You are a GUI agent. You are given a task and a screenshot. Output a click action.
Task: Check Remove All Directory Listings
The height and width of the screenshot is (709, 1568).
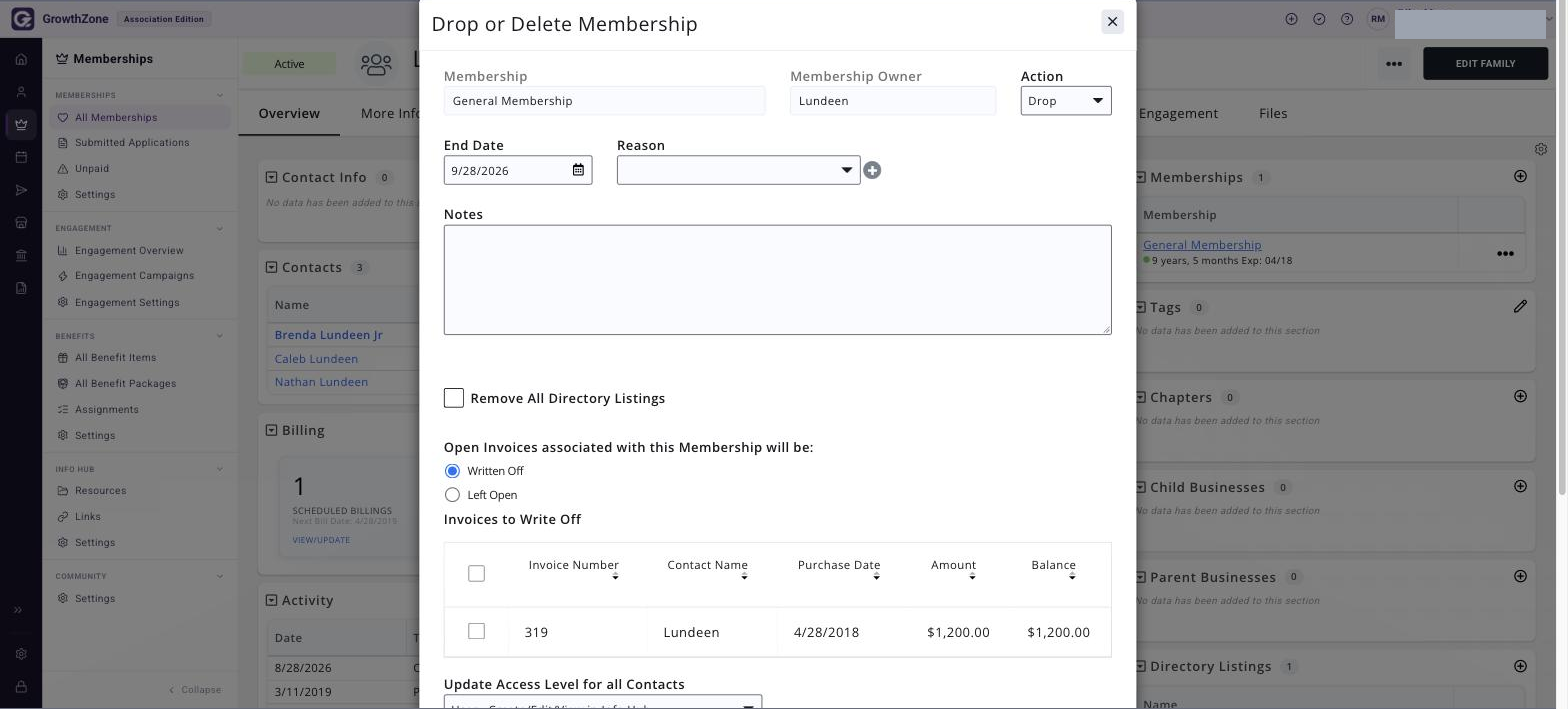[x=454, y=398]
